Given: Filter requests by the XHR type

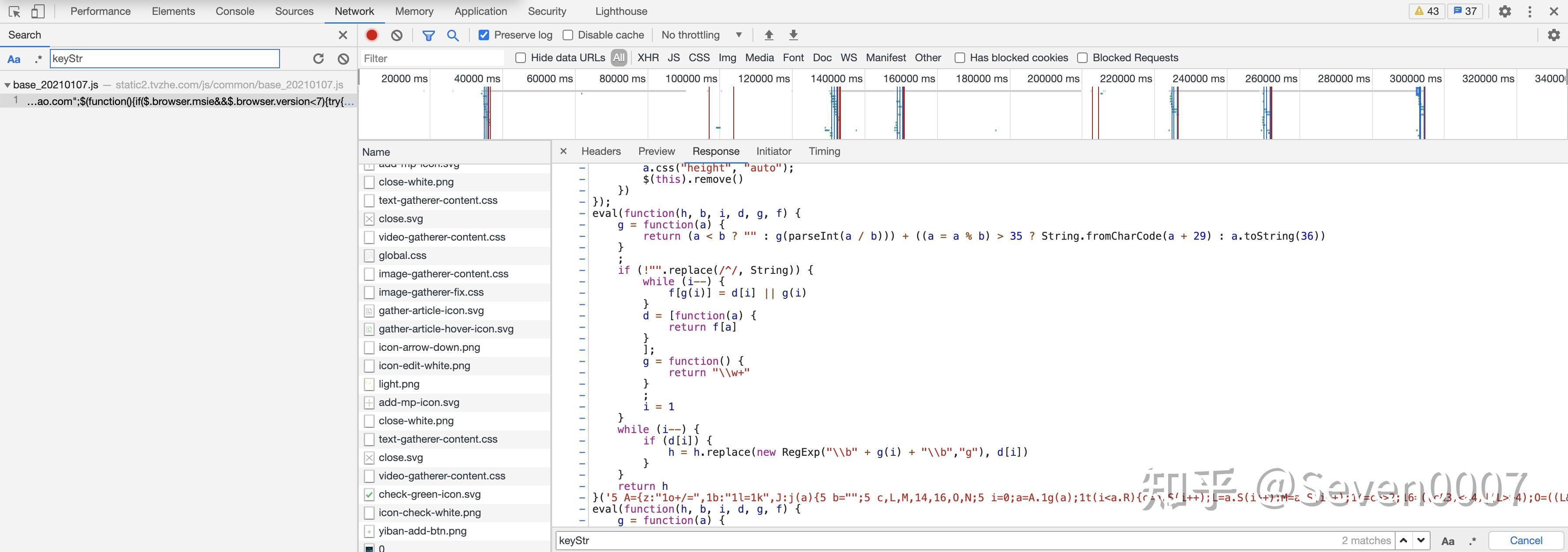Looking at the screenshot, I should 647,58.
